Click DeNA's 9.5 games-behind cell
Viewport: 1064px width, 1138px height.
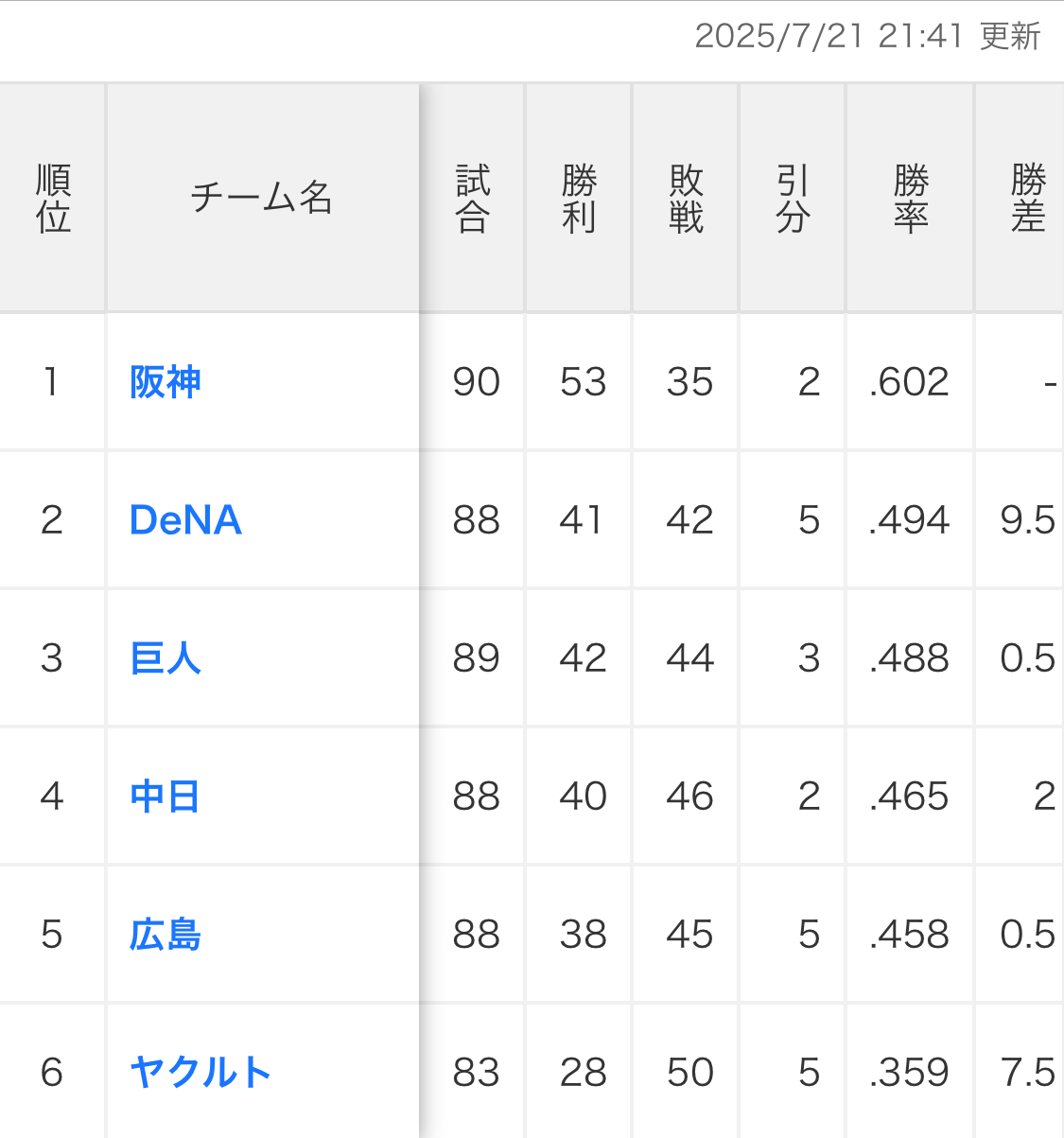(1027, 520)
